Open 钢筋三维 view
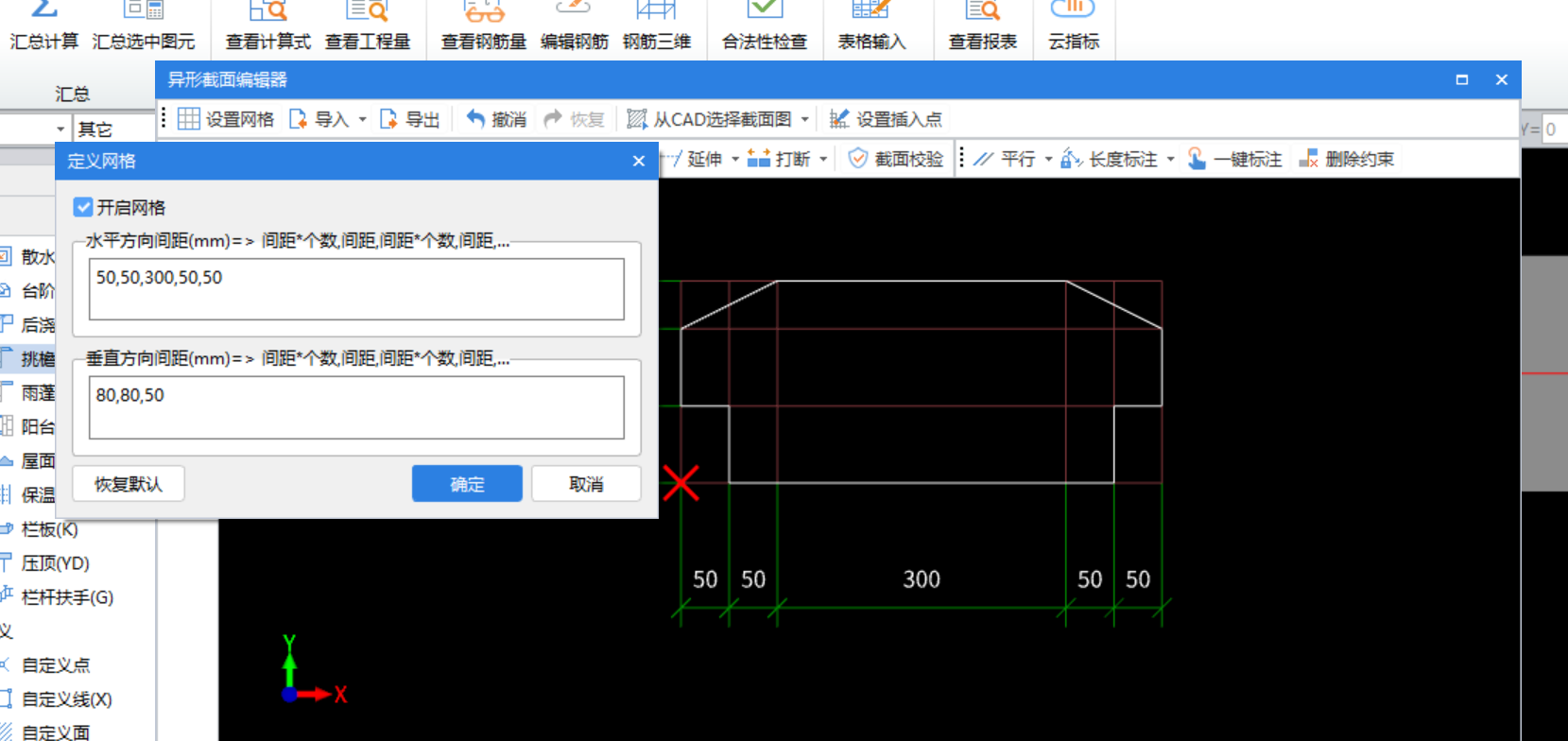This screenshot has width=1568, height=741. pyautogui.click(x=657, y=26)
